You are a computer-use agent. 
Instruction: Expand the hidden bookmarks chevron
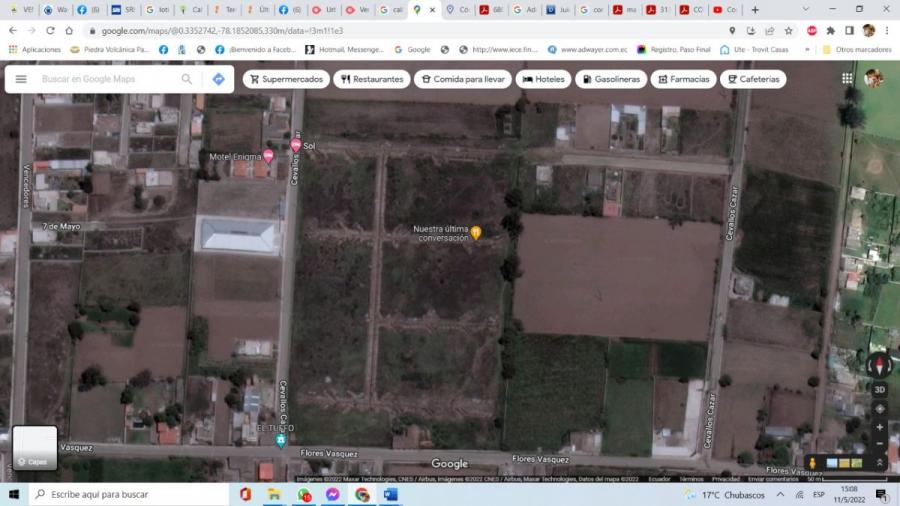(807, 49)
